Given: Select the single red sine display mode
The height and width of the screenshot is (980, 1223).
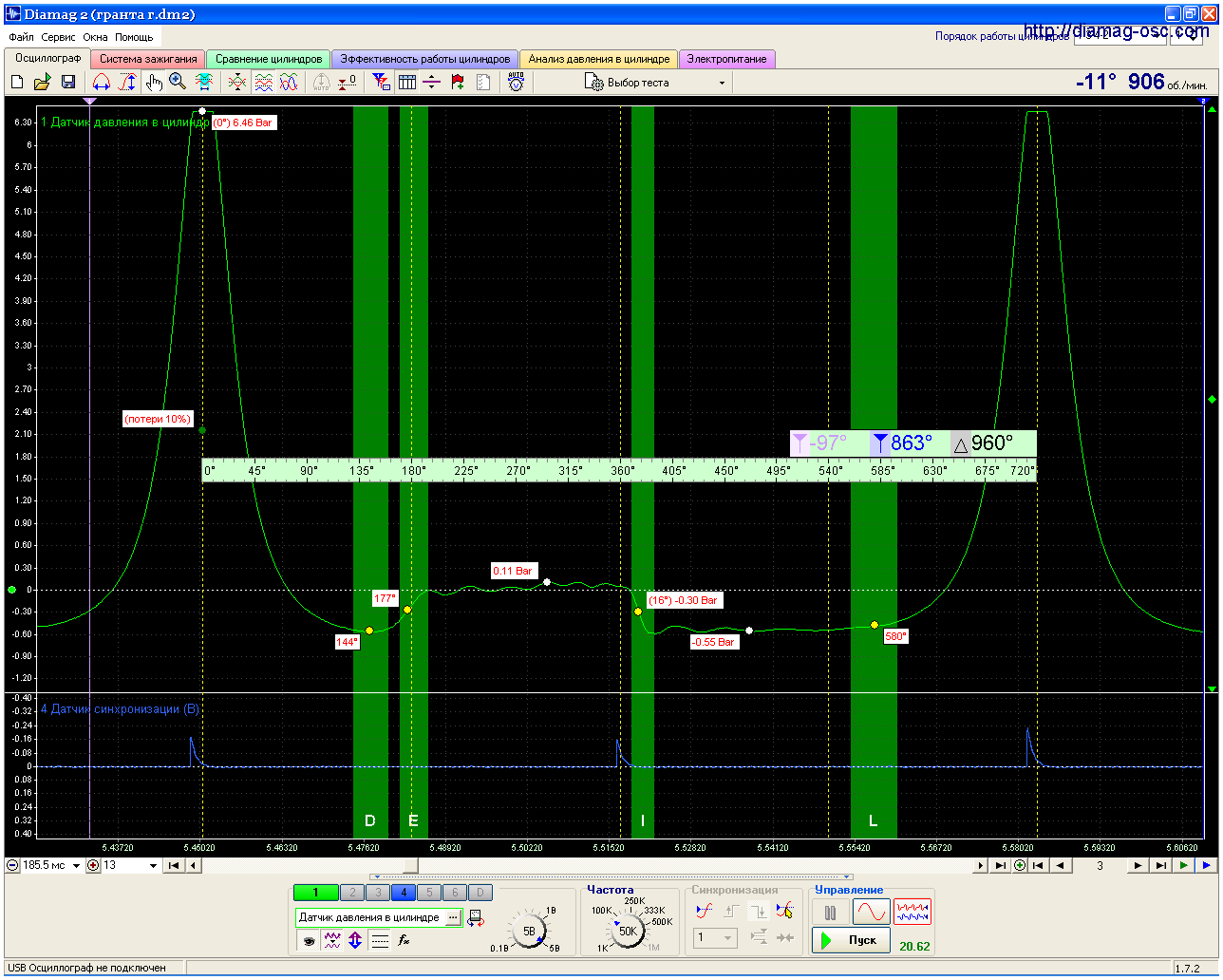Looking at the screenshot, I should tap(871, 913).
